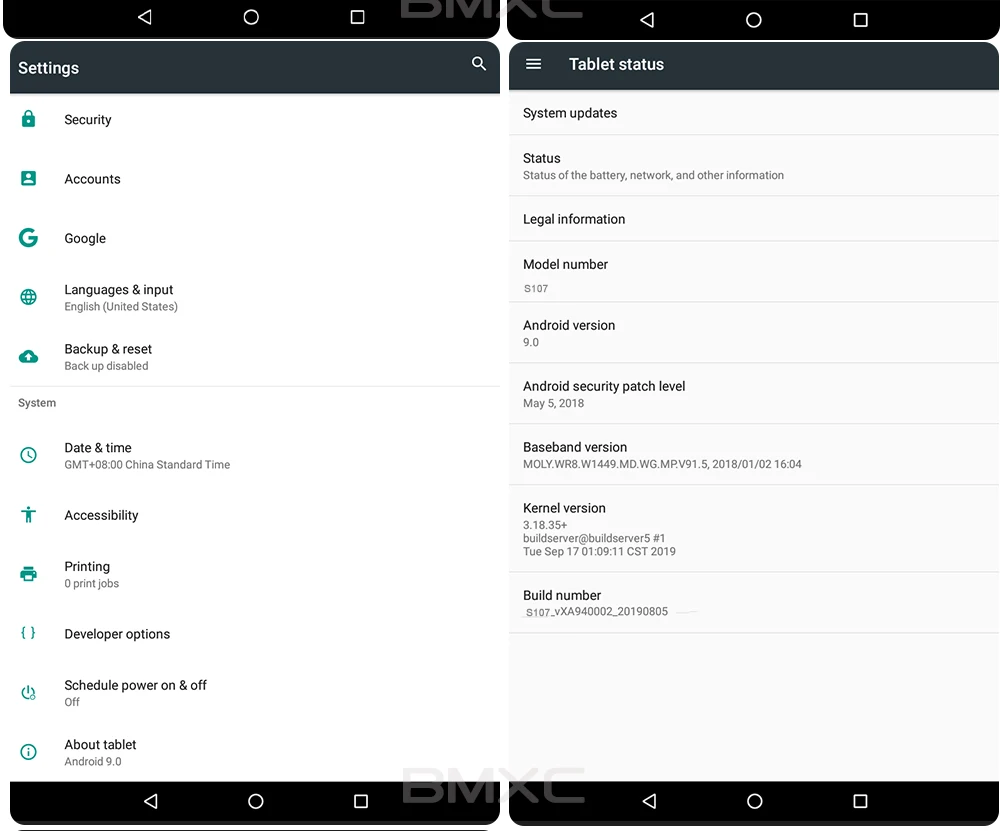Tap the Developer options braces icon

pyautogui.click(x=28, y=633)
